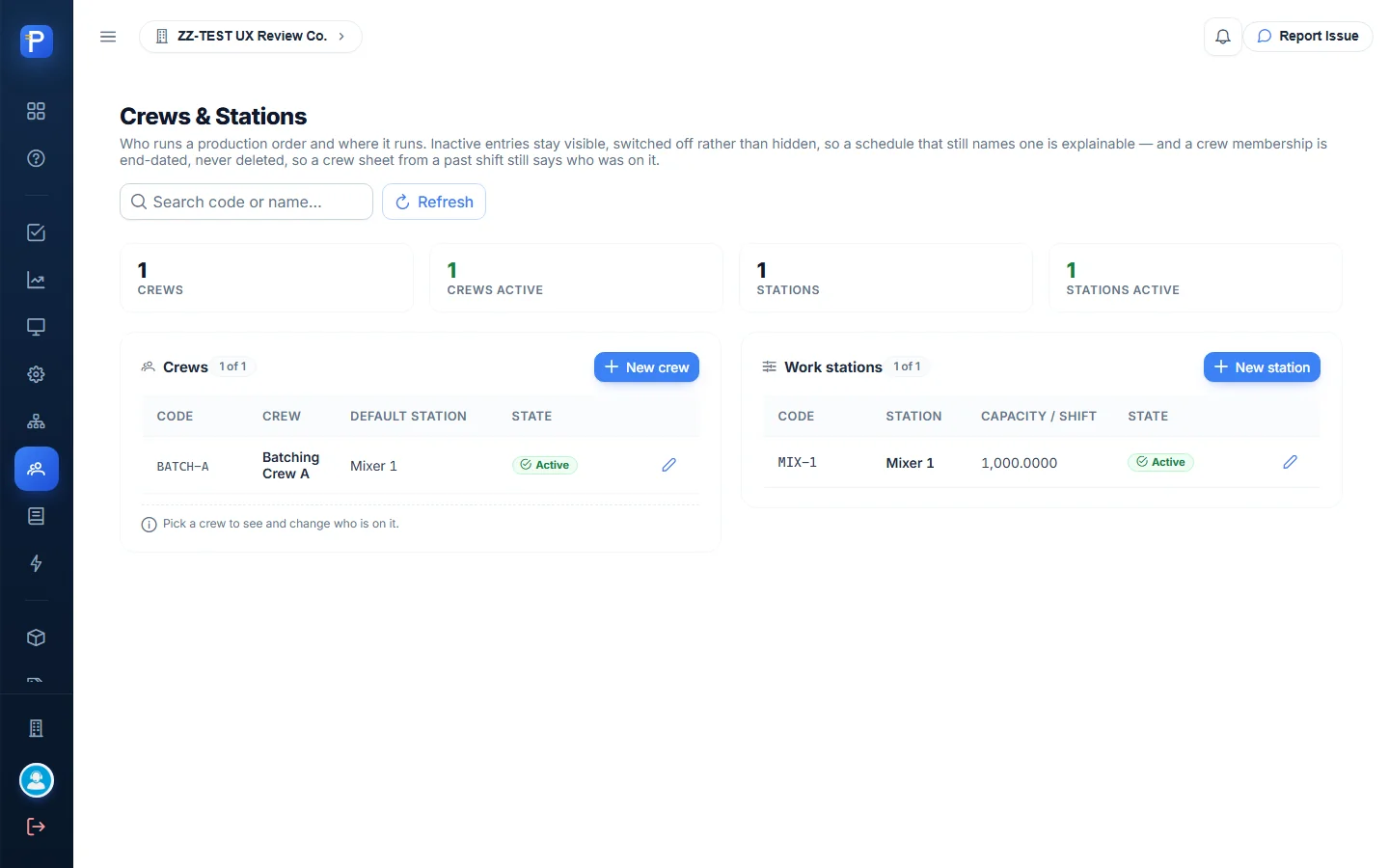Expand the ZZ-TEST UX Review Co. company selector
The width and height of the screenshot is (1389, 868).
251,37
